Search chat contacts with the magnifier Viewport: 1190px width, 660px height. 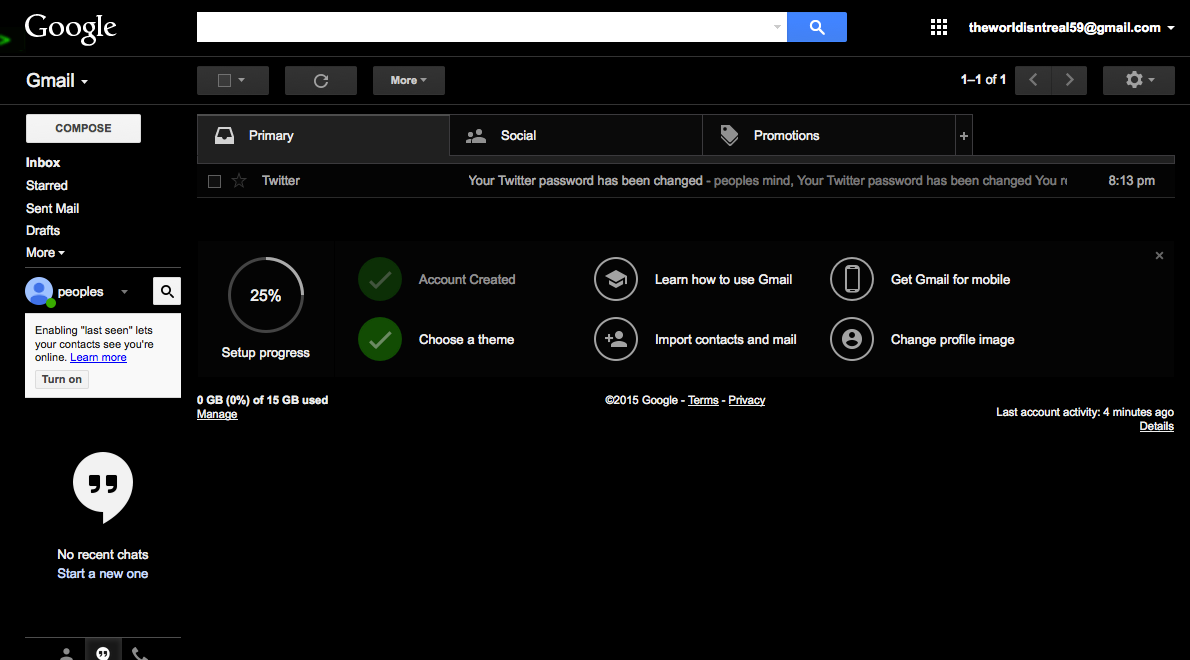coord(167,291)
